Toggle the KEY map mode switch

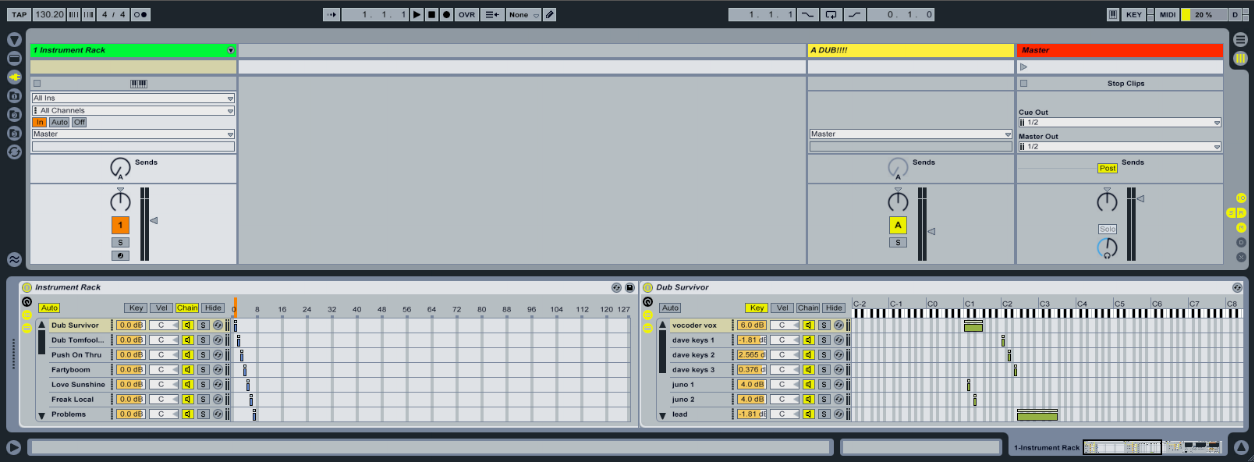(x=1133, y=15)
